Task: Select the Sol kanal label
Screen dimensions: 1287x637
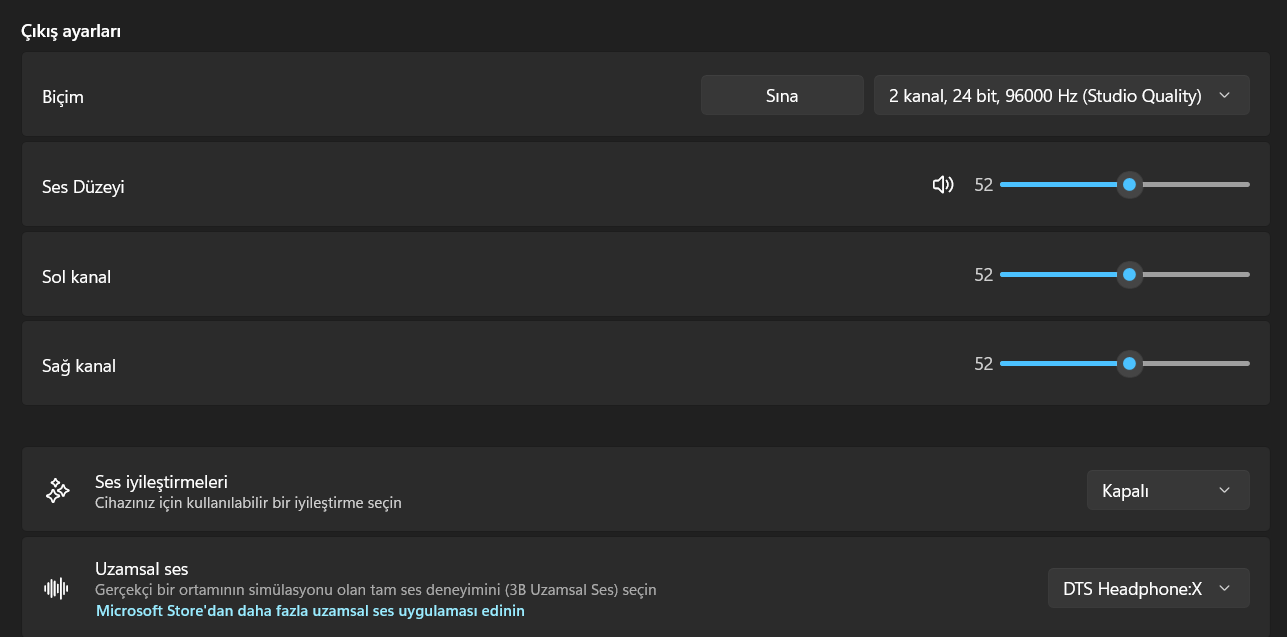Action: coord(76,277)
